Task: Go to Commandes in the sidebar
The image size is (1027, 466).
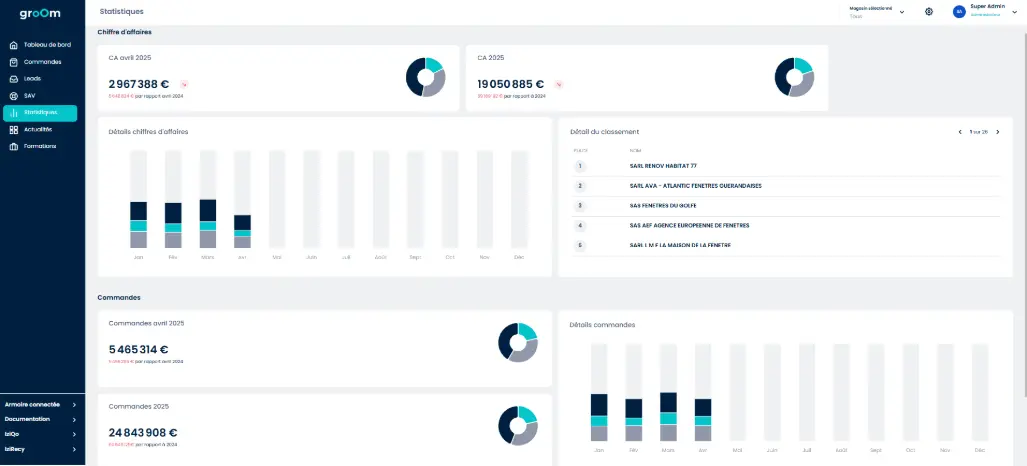Action: [x=42, y=62]
